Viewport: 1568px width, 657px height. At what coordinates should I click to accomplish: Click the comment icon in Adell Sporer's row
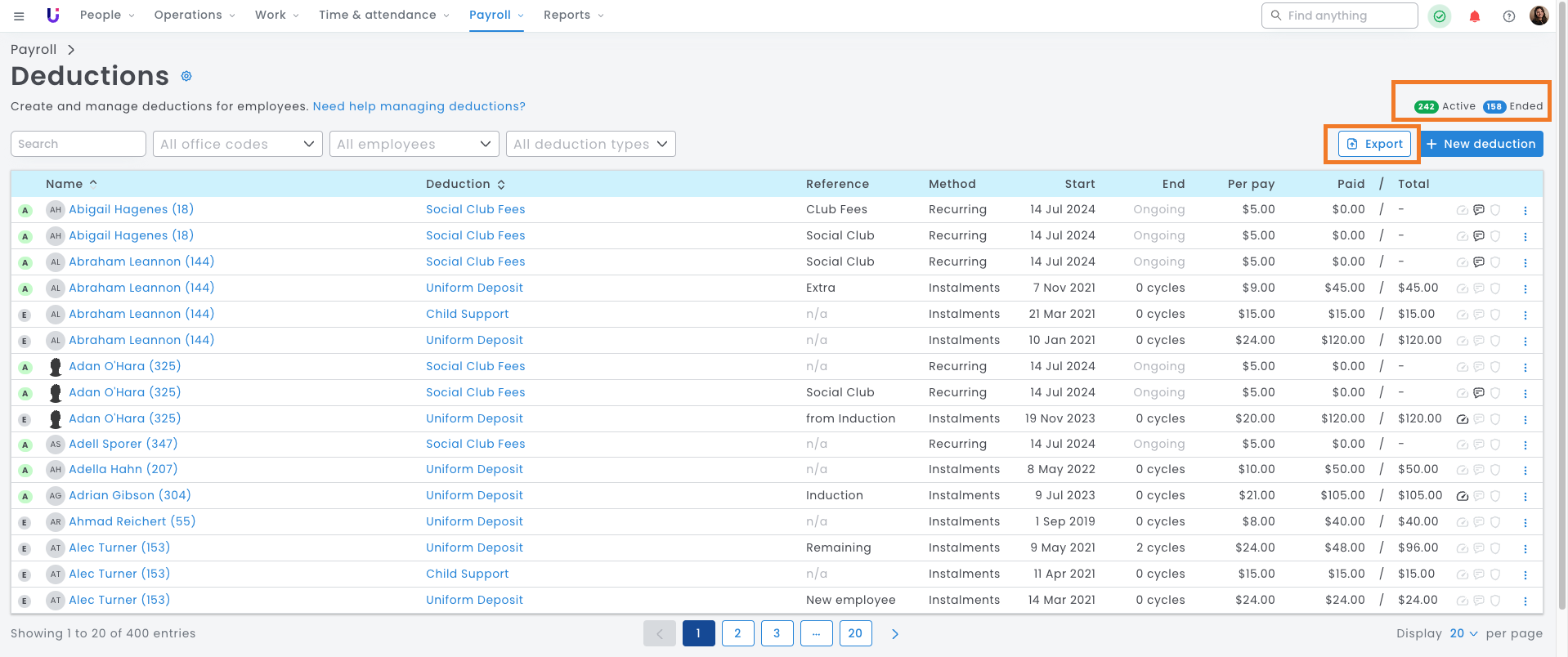(x=1478, y=445)
